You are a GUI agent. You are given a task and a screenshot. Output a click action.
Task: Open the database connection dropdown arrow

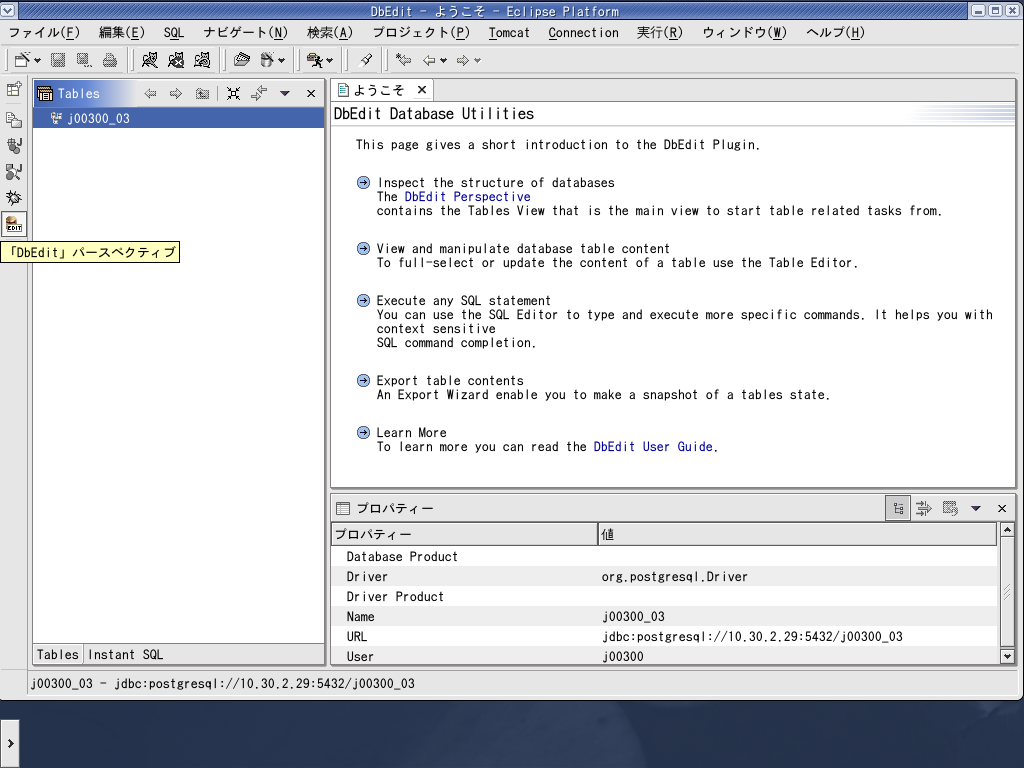(281, 61)
